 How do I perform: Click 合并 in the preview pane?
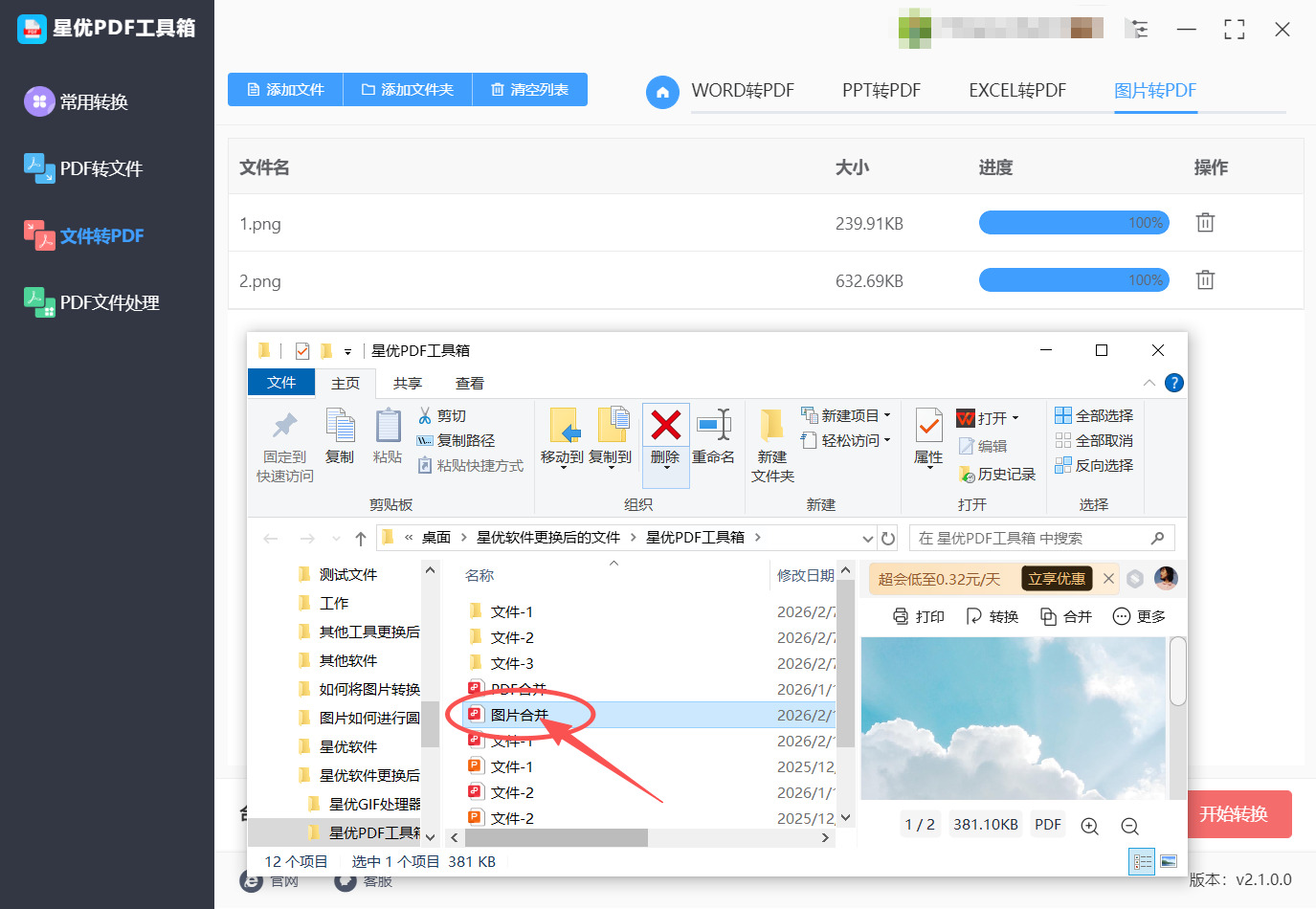[1065, 617]
